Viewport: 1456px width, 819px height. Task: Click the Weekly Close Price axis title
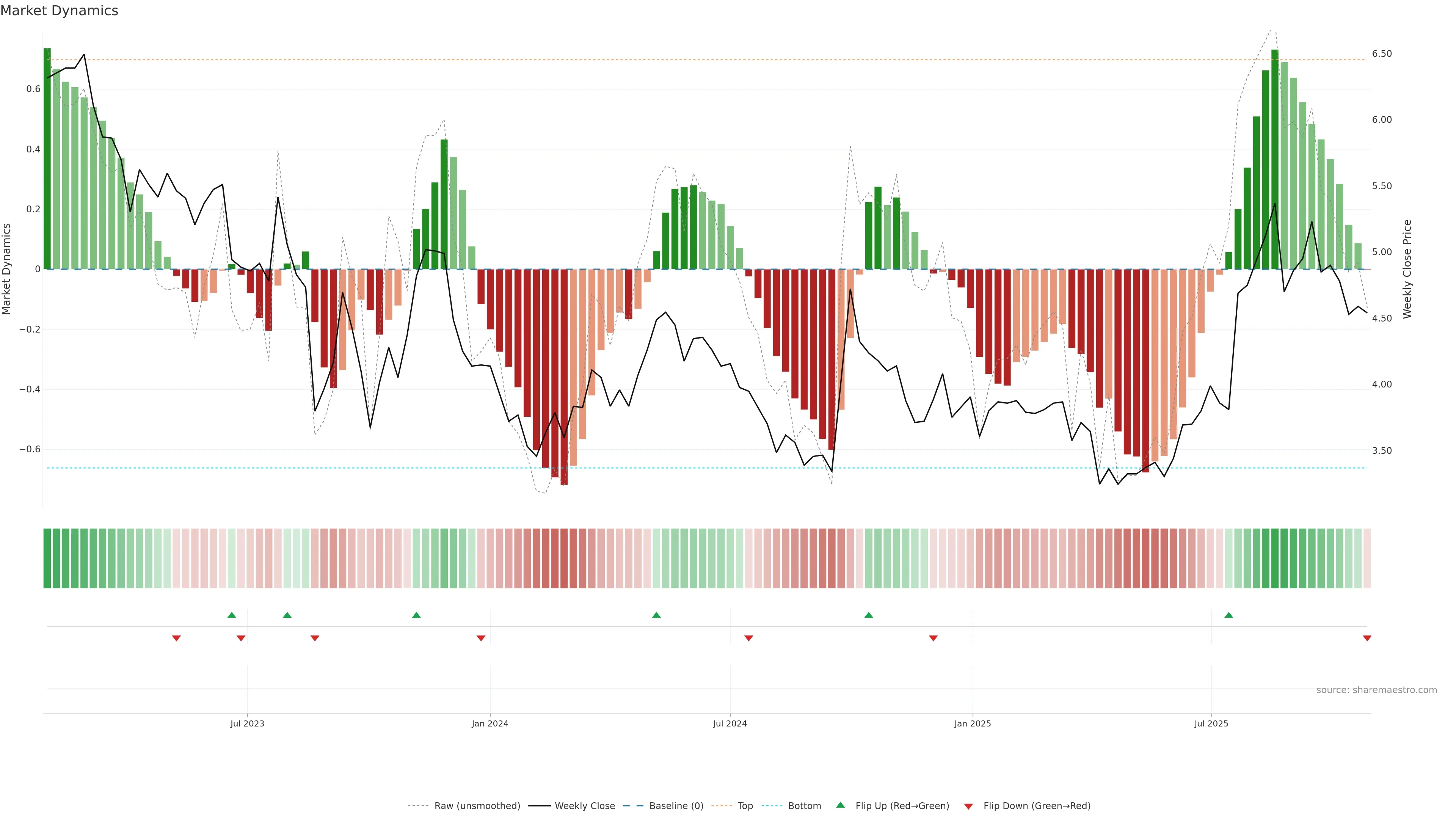pos(1407,269)
